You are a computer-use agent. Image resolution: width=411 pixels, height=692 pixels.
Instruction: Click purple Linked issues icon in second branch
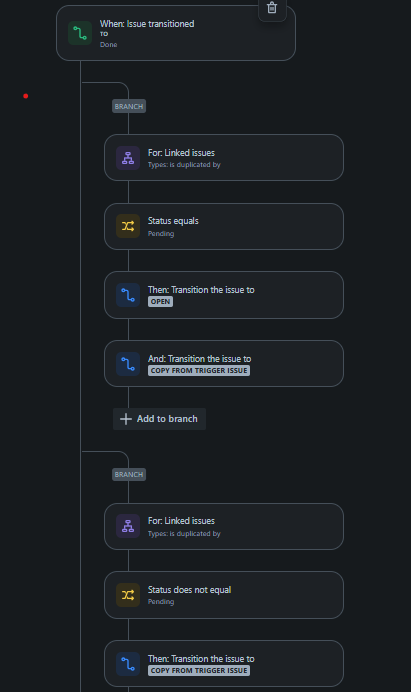tap(128, 526)
